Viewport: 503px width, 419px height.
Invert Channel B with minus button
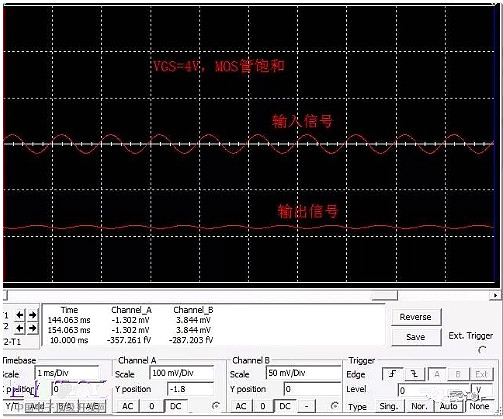coord(306,406)
